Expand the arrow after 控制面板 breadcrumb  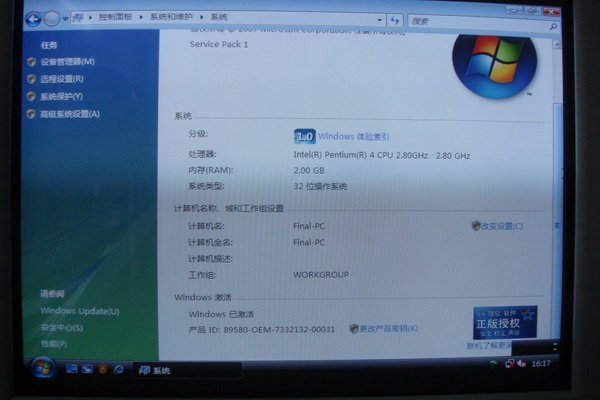click(x=141, y=17)
